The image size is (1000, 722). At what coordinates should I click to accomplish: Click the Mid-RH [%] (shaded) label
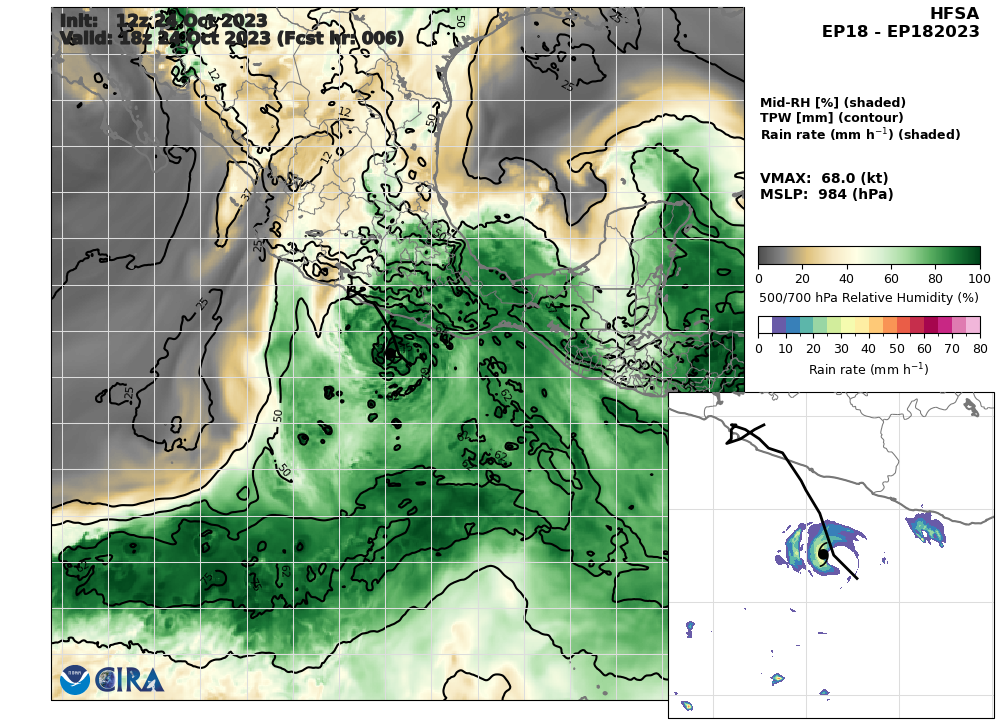pos(833,103)
